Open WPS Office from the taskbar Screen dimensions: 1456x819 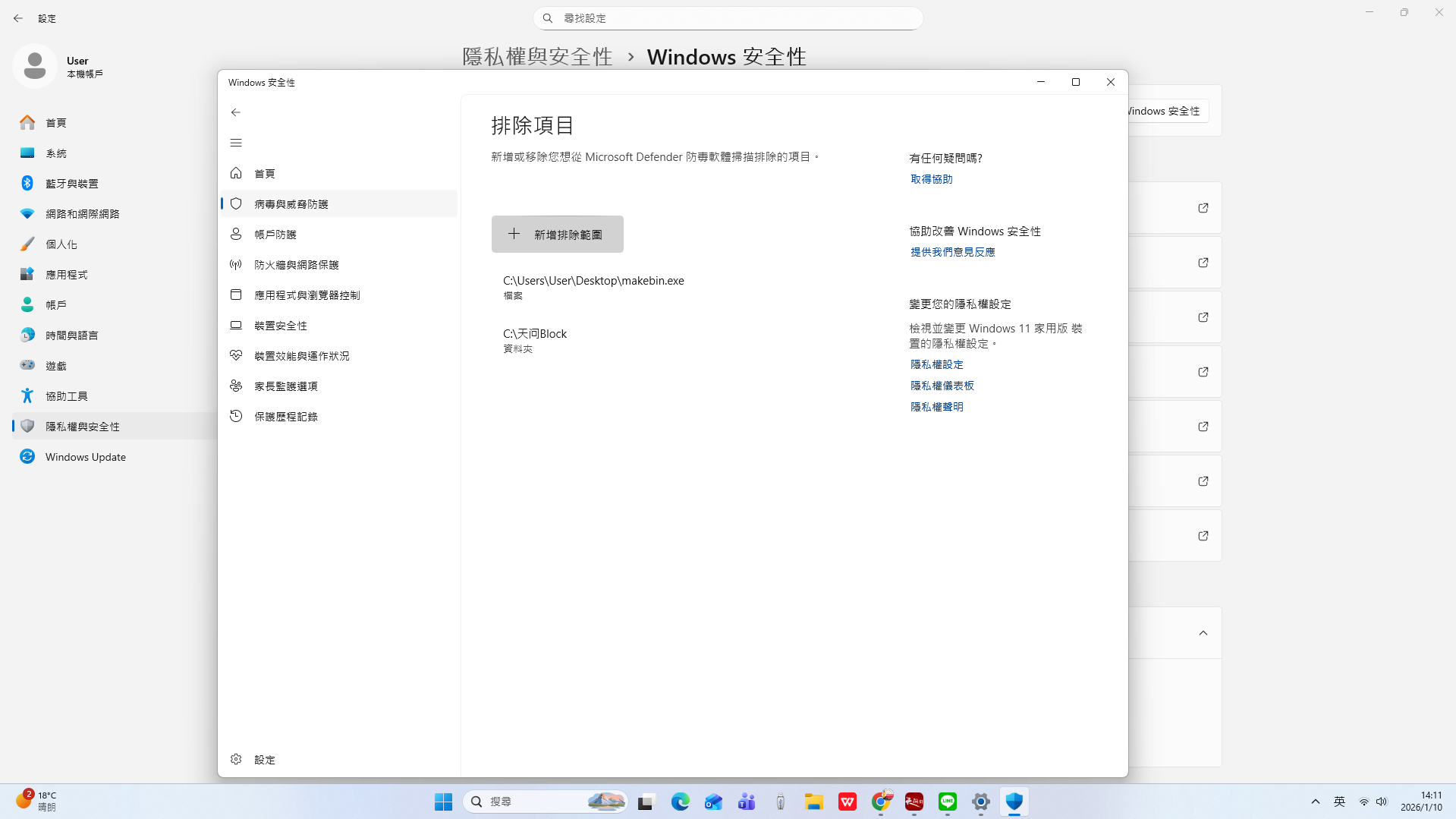[847, 802]
